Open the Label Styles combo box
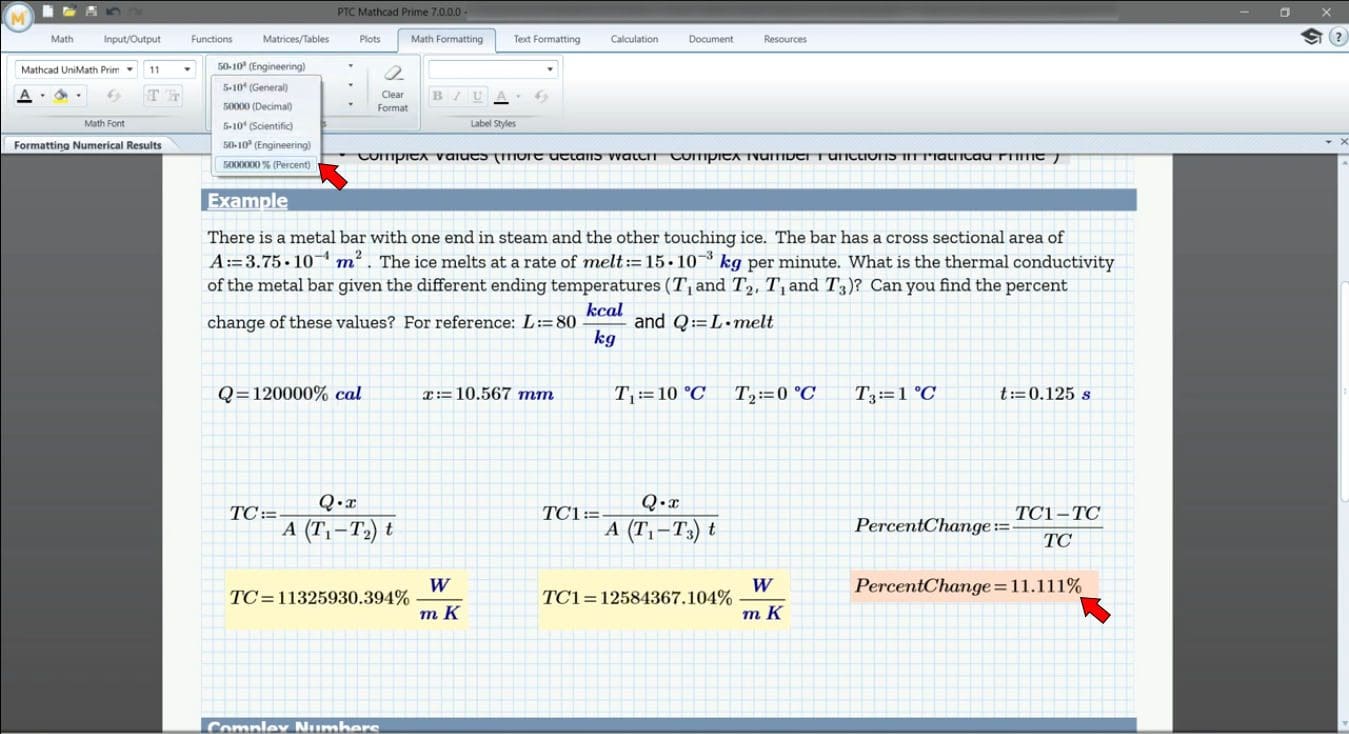The image size is (1349, 734). pos(492,69)
